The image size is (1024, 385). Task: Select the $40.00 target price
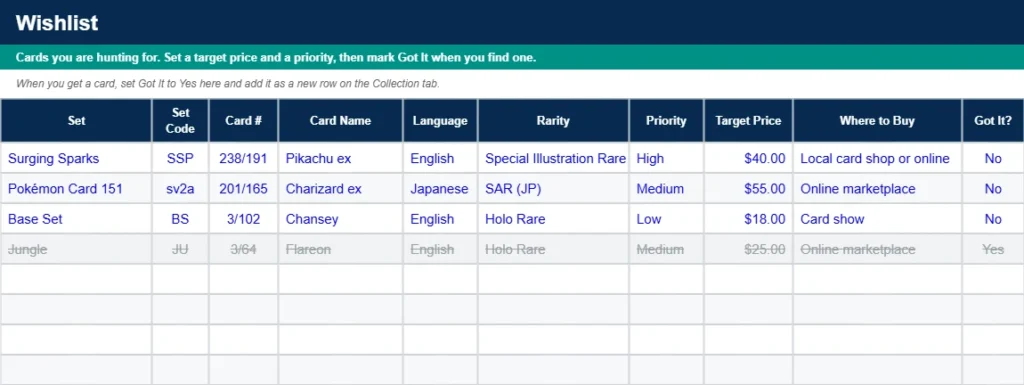pyautogui.click(x=748, y=159)
